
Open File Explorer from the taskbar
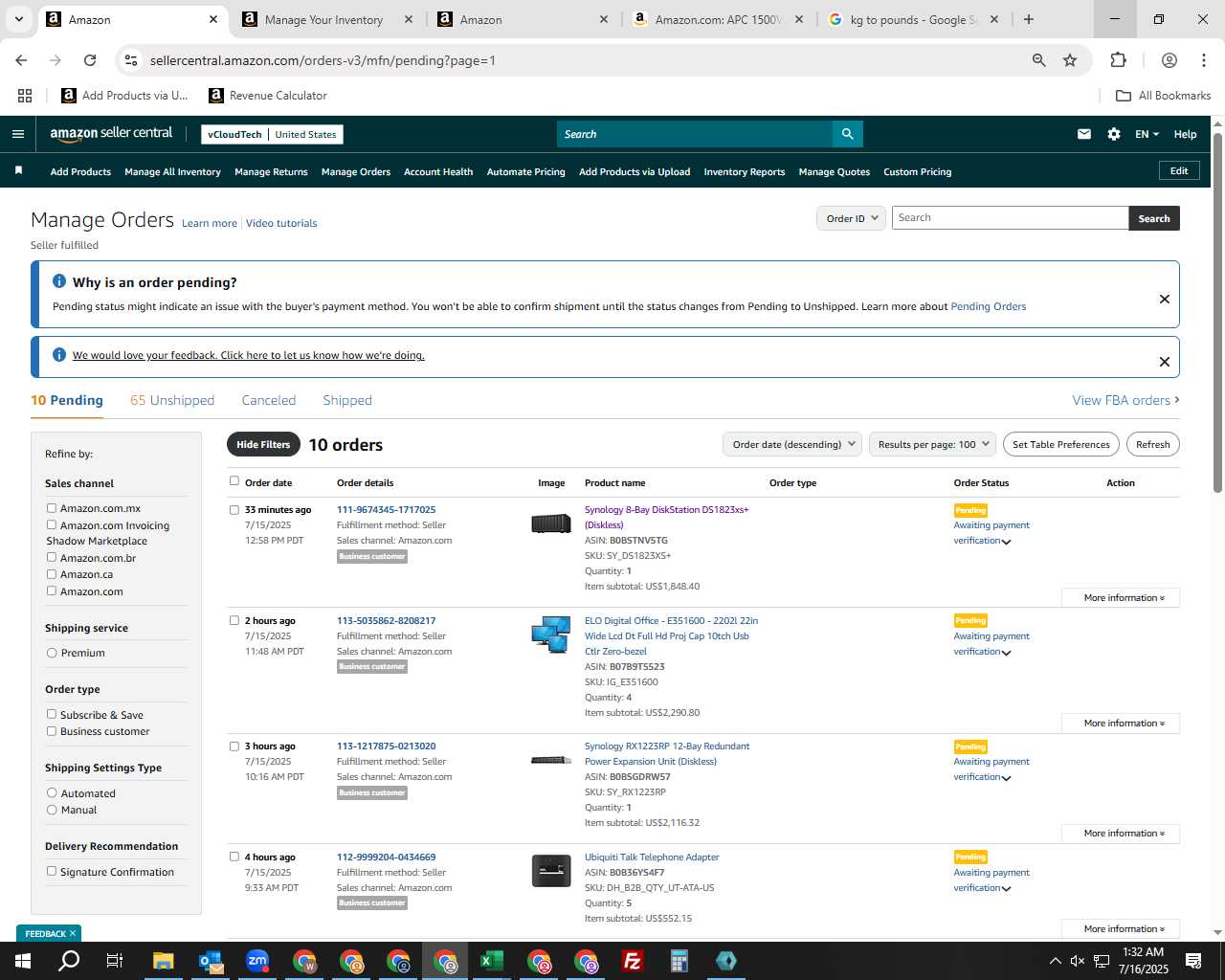pos(163,961)
